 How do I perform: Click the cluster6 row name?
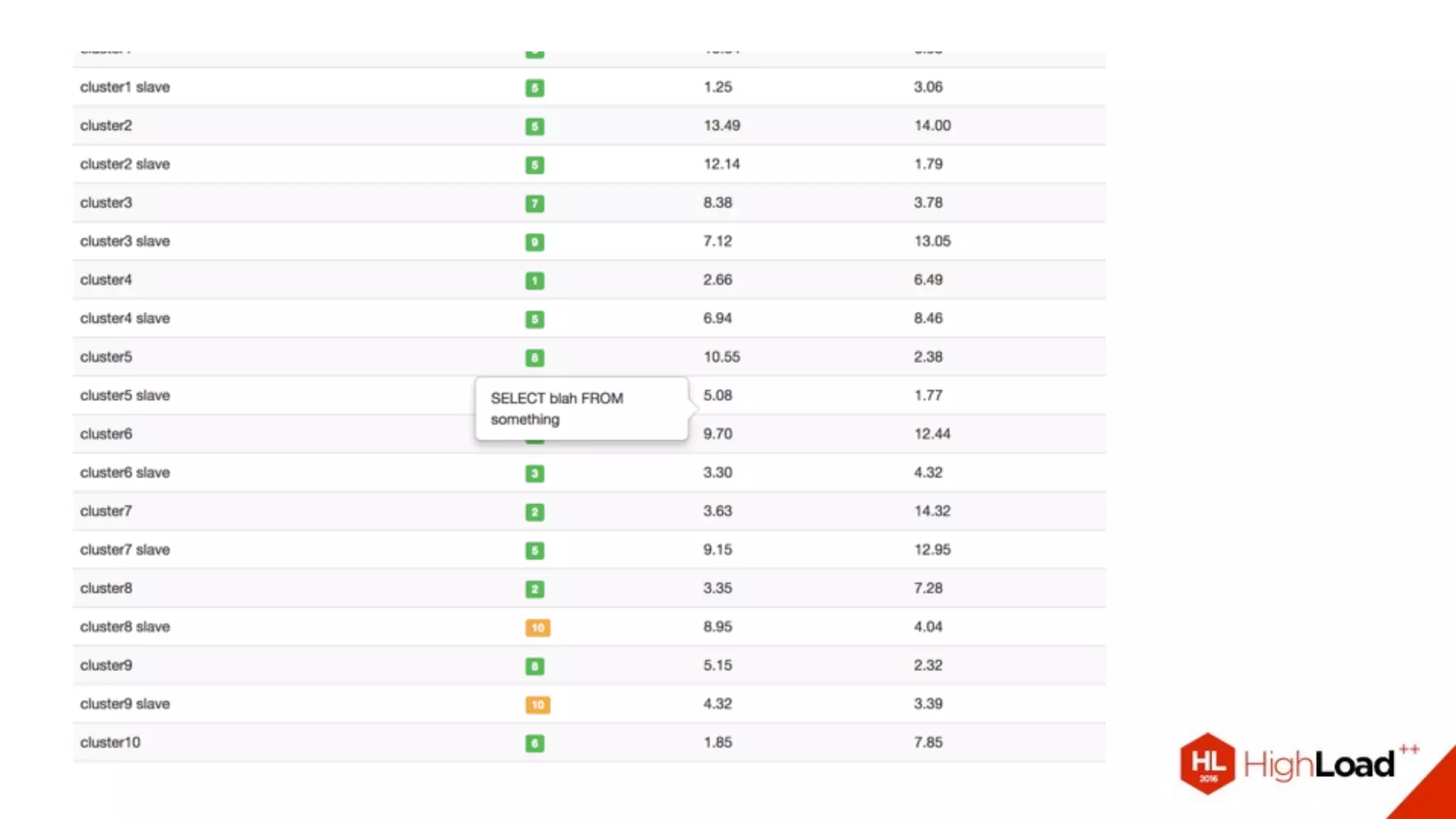coord(106,434)
